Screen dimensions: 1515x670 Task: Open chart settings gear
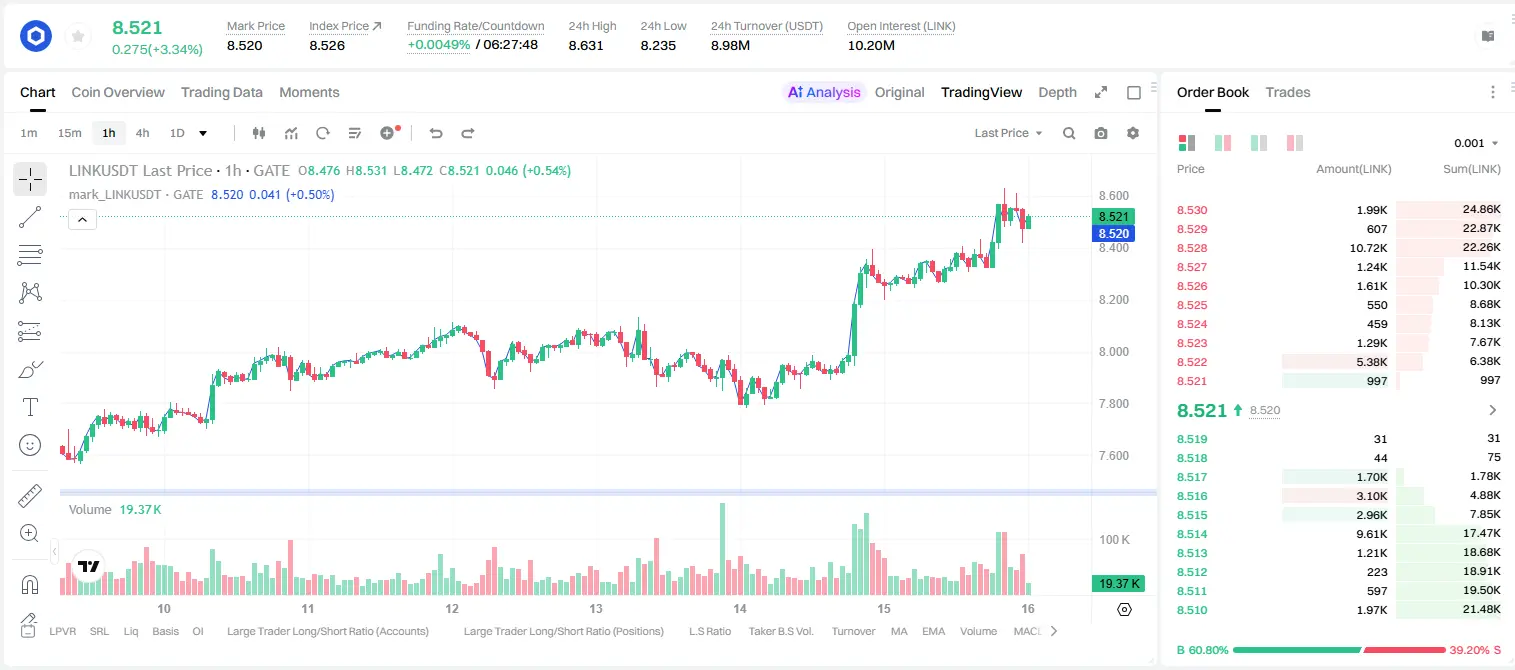(1133, 133)
